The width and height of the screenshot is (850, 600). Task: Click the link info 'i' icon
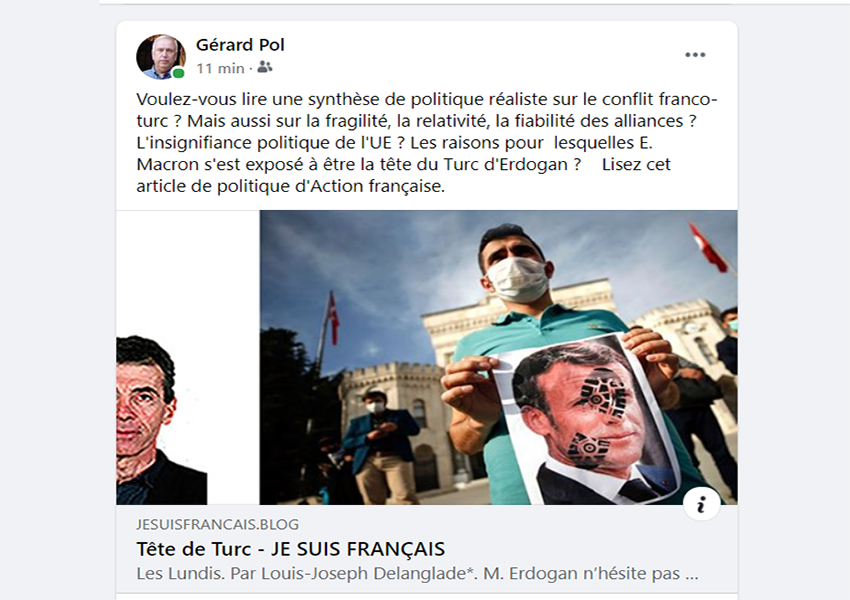(x=701, y=504)
